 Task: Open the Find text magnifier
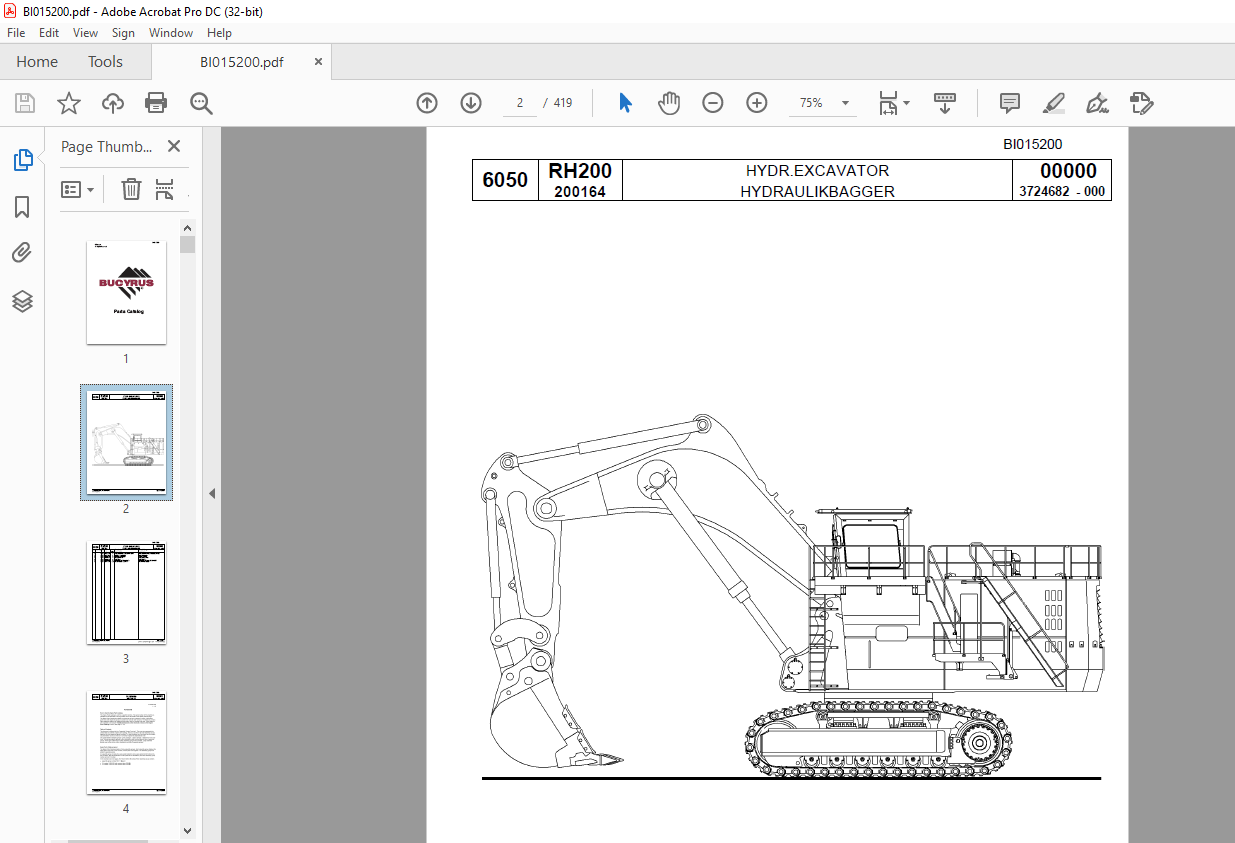(201, 103)
